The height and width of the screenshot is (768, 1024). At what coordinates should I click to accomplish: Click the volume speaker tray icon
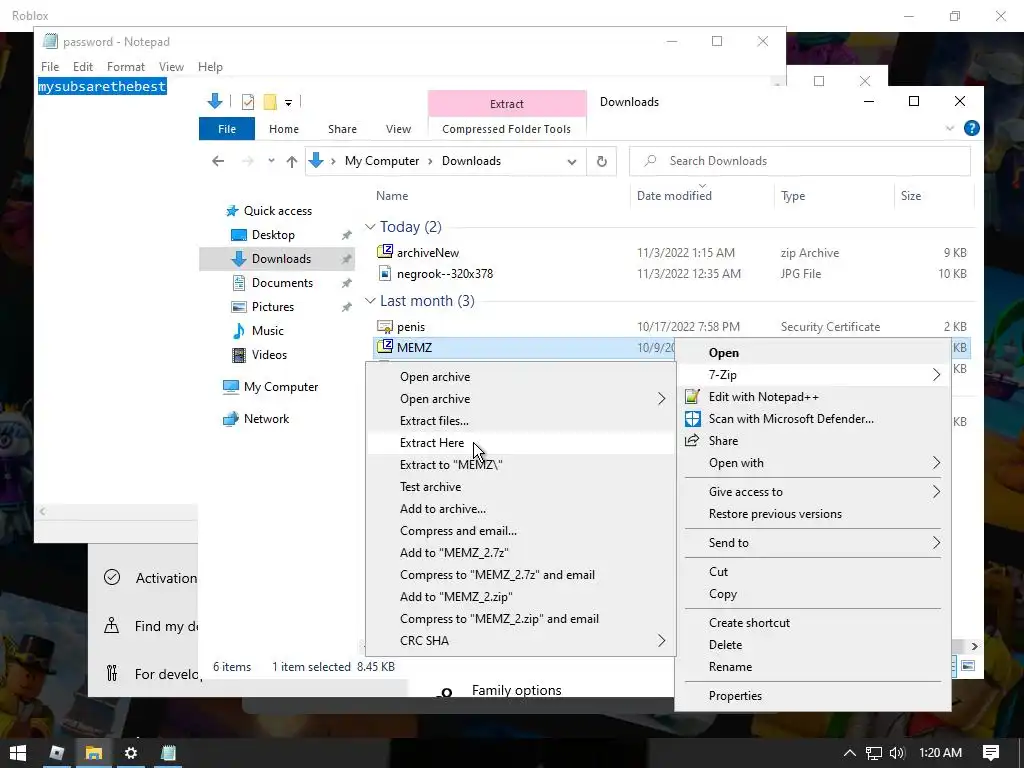point(897,753)
